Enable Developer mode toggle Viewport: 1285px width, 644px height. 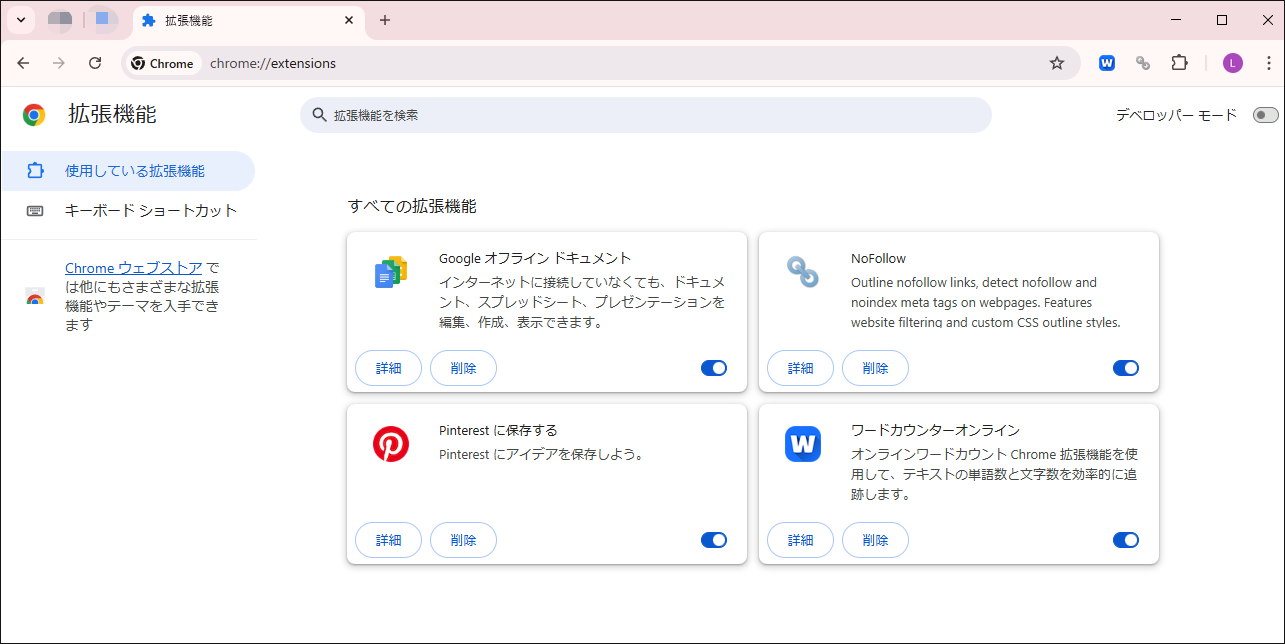point(1265,114)
